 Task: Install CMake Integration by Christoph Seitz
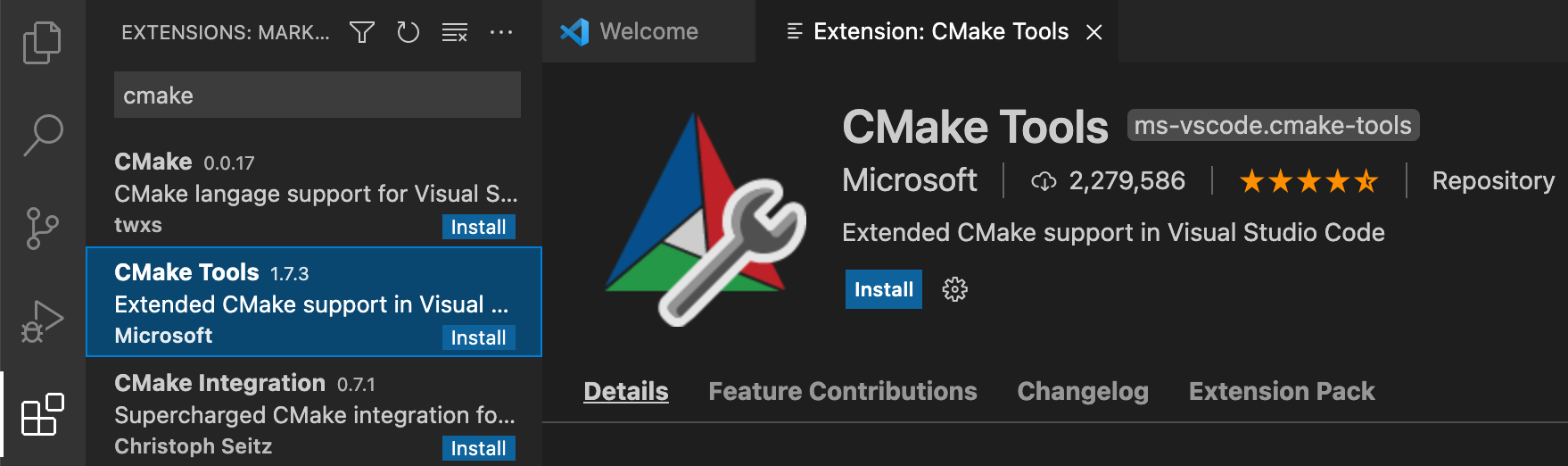tap(478, 448)
